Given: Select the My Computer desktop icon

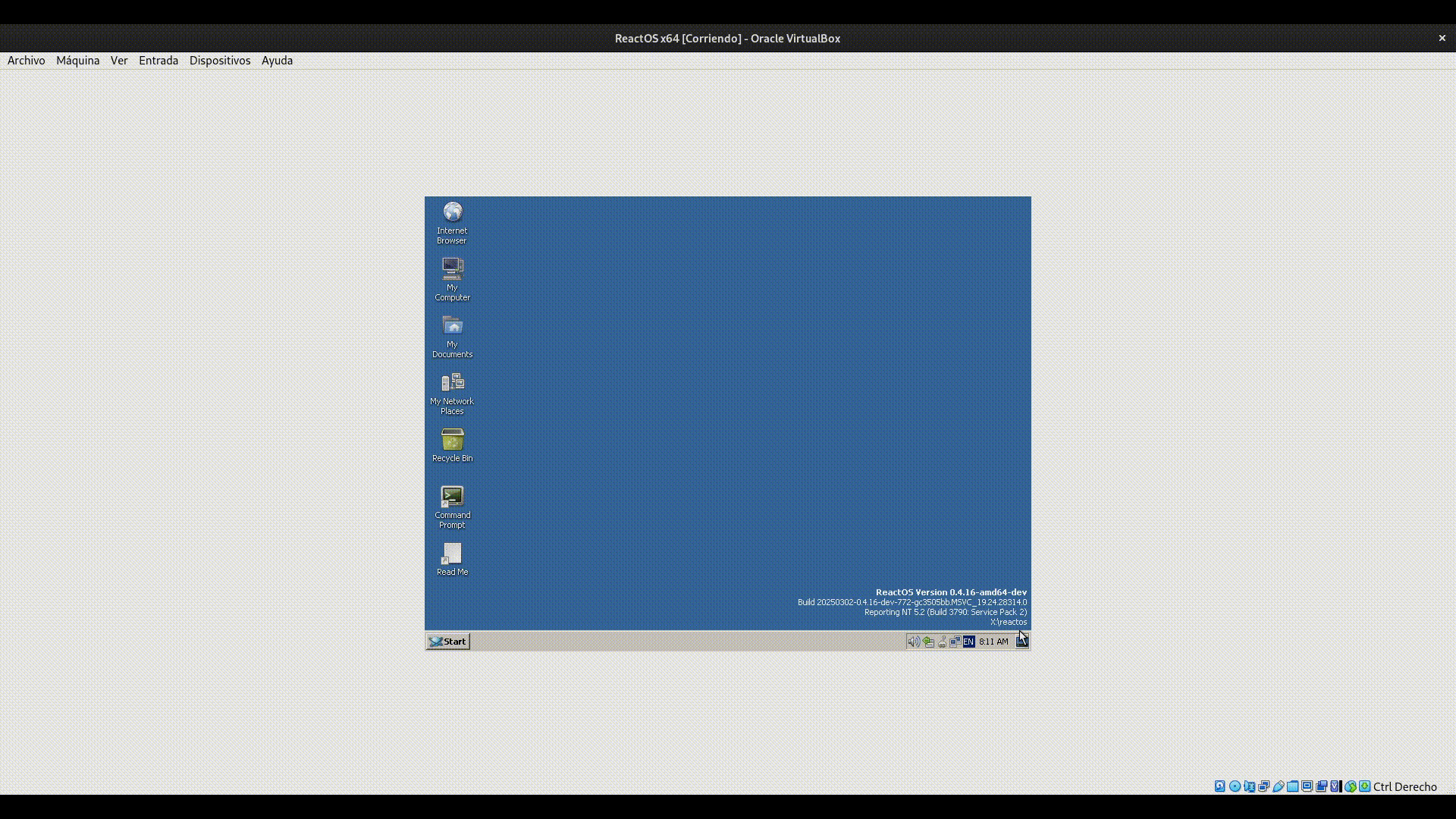Looking at the screenshot, I should click(452, 280).
